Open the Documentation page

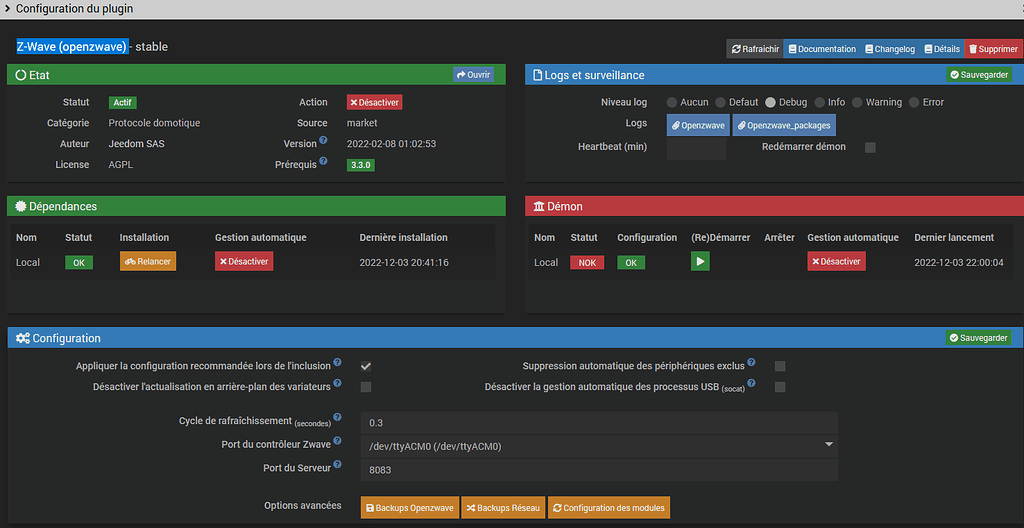click(821, 49)
